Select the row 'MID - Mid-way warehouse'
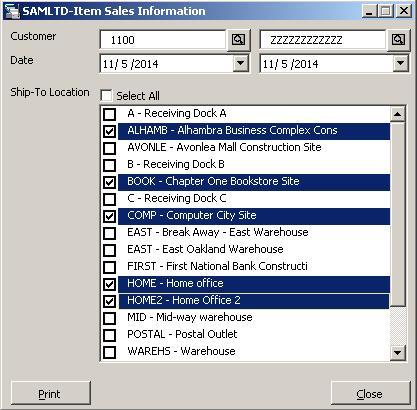 pyautogui.click(x=254, y=317)
